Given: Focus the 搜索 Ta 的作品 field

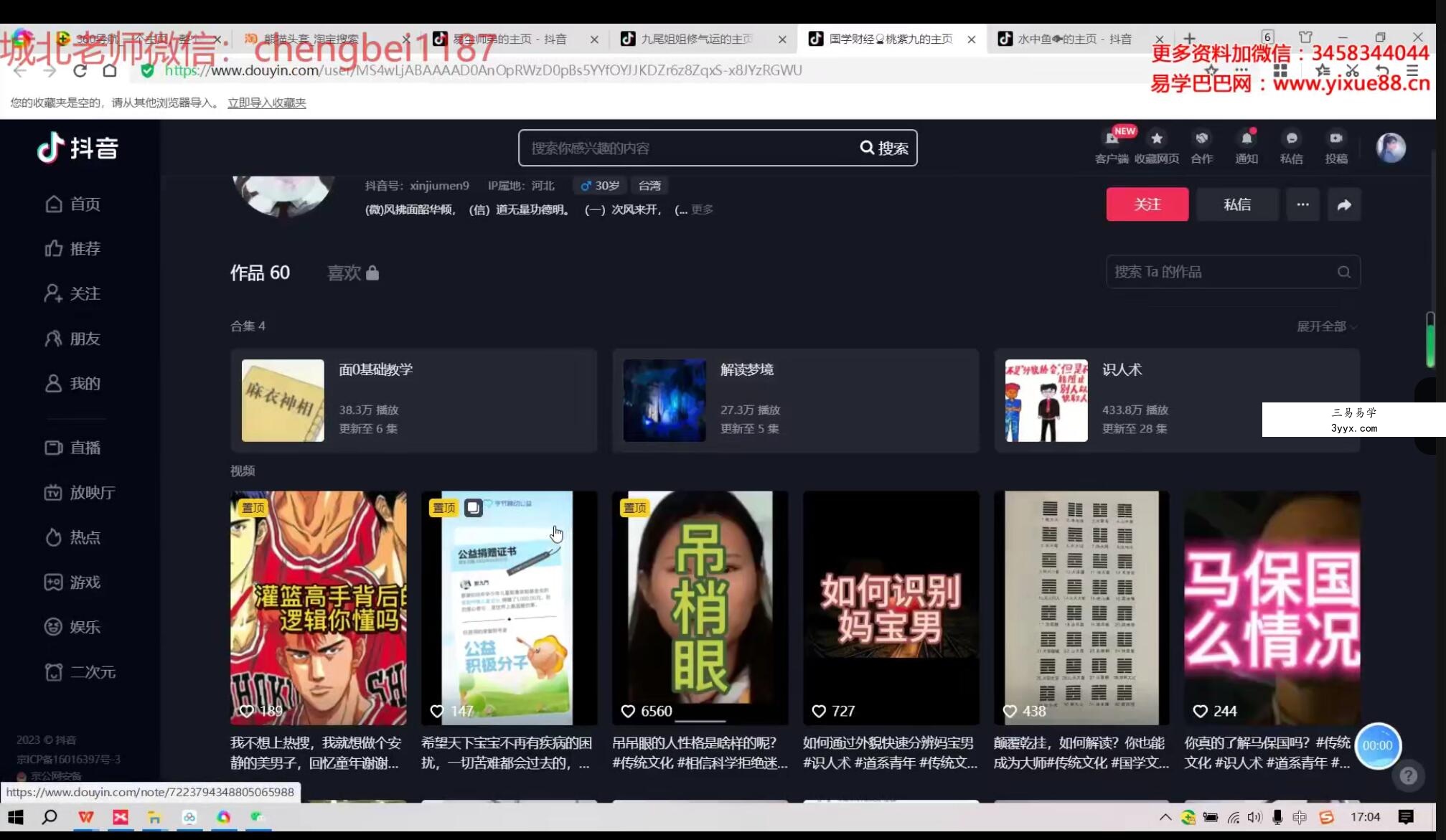Looking at the screenshot, I should click(1233, 272).
